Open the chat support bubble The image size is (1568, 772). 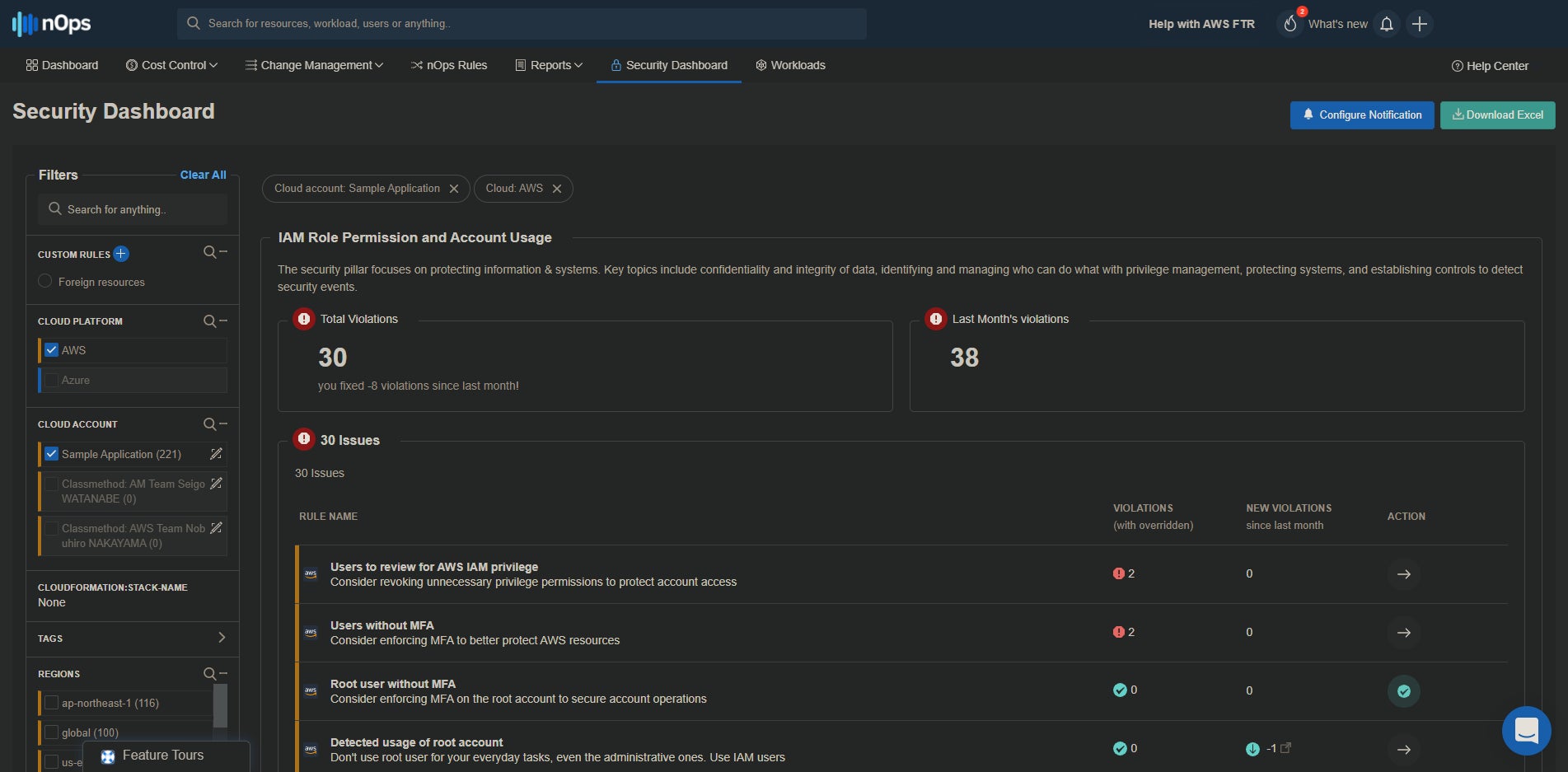click(x=1526, y=730)
